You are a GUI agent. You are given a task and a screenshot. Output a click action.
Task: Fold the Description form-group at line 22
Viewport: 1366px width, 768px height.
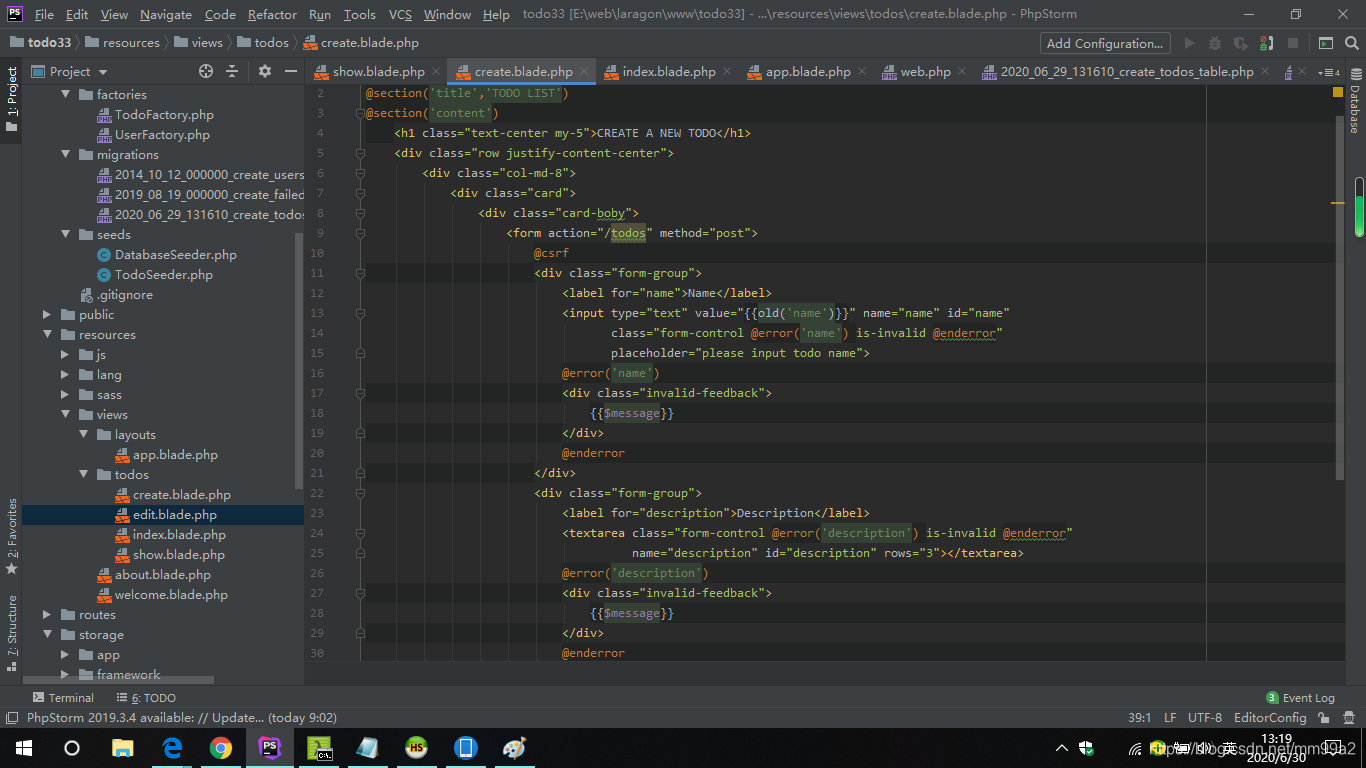(360, 493)
